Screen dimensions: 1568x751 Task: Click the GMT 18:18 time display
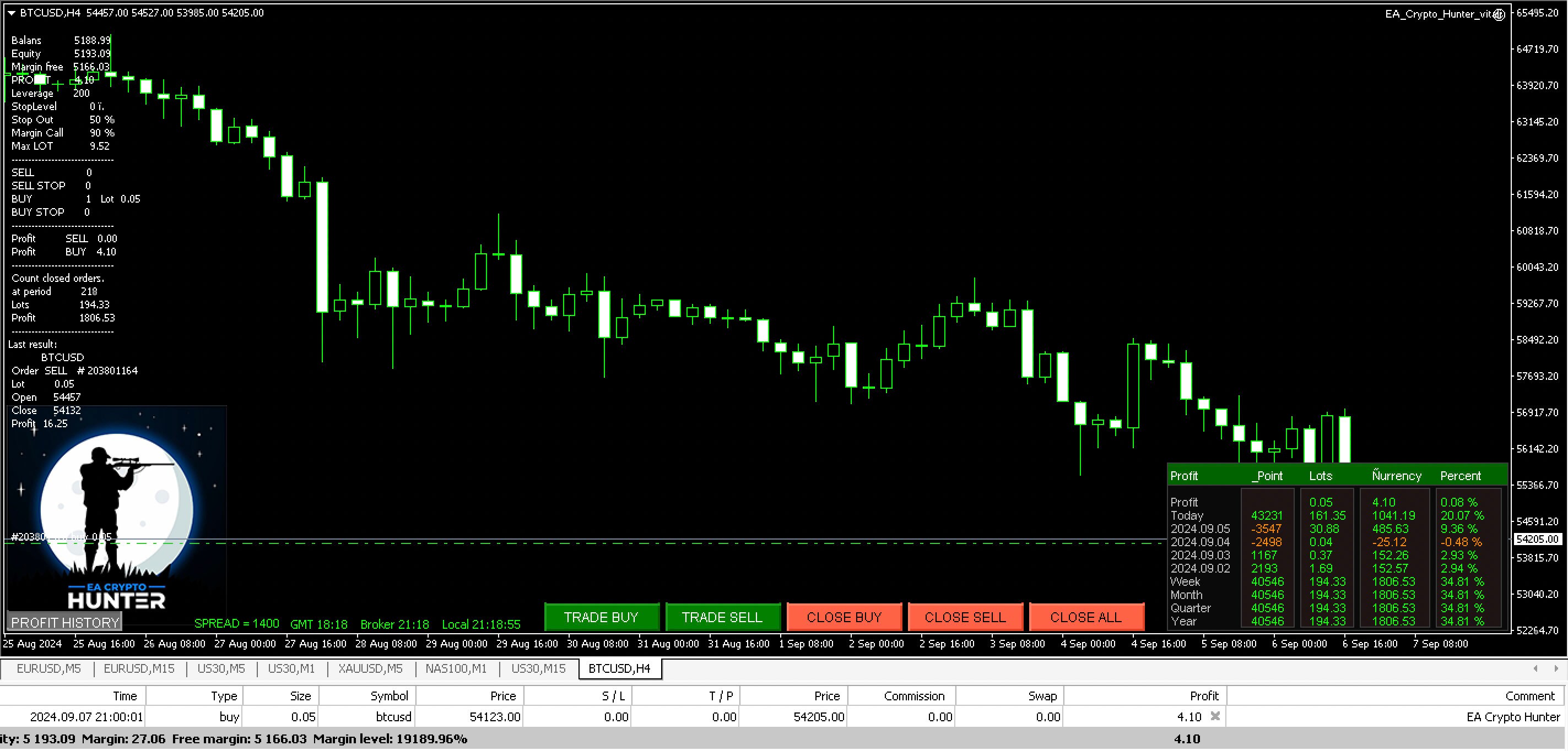[319, 624]
